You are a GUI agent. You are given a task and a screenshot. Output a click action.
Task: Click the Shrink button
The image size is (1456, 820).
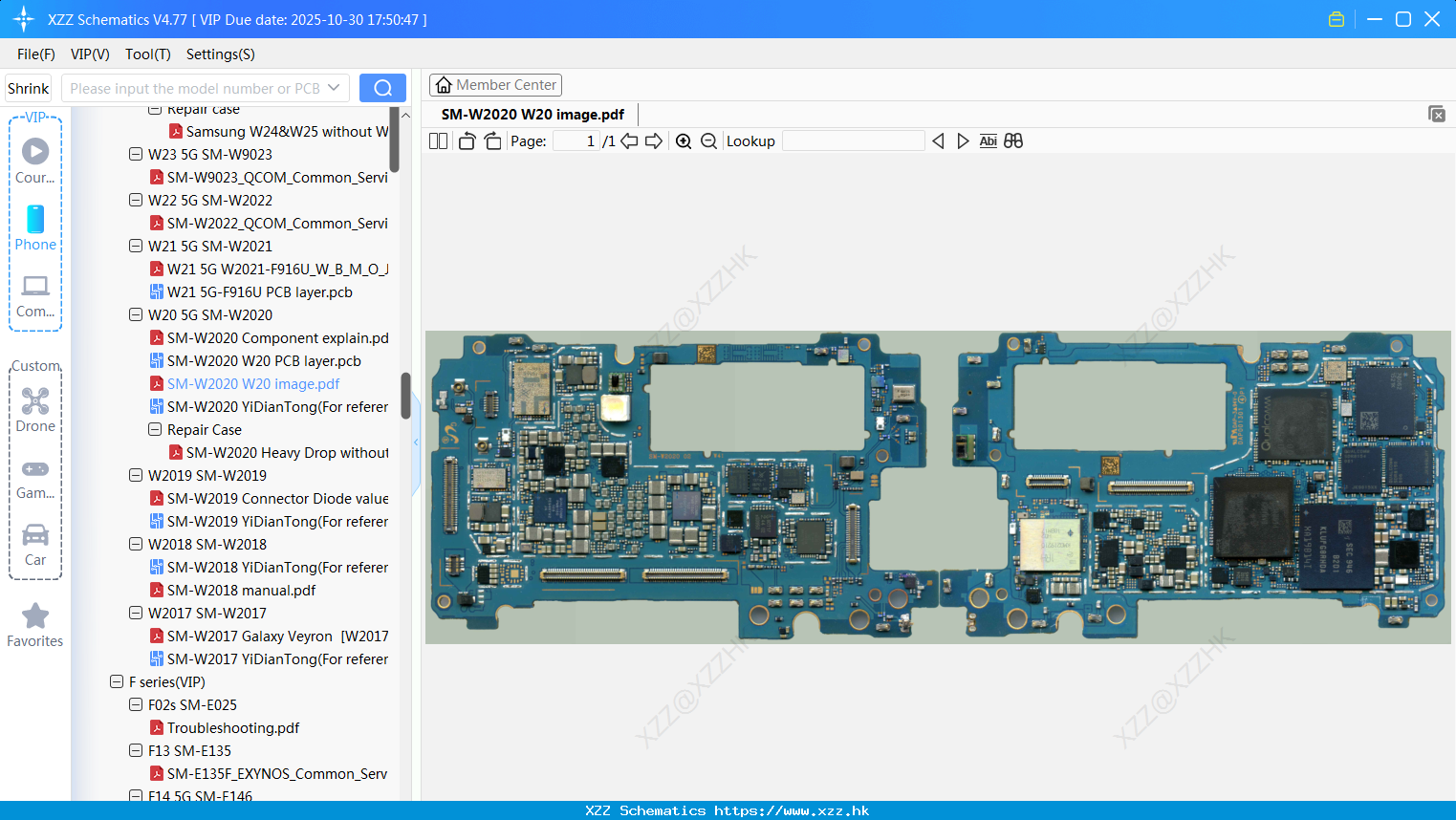coord(28,88)
